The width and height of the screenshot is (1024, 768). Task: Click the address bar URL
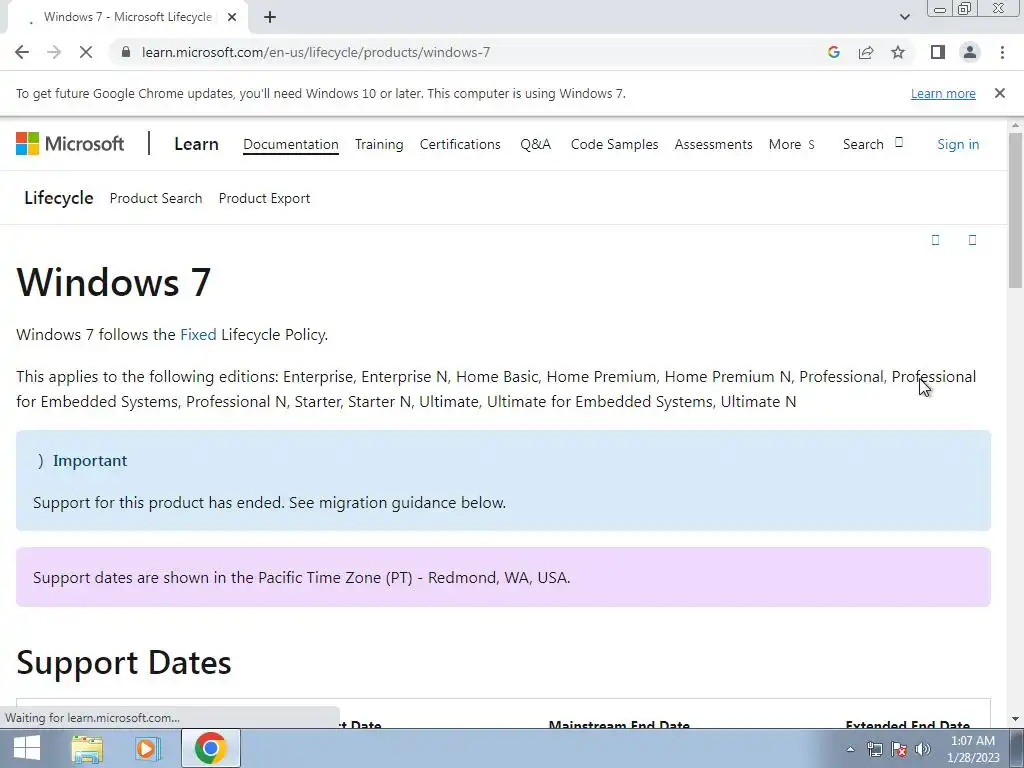coord(316,52)
